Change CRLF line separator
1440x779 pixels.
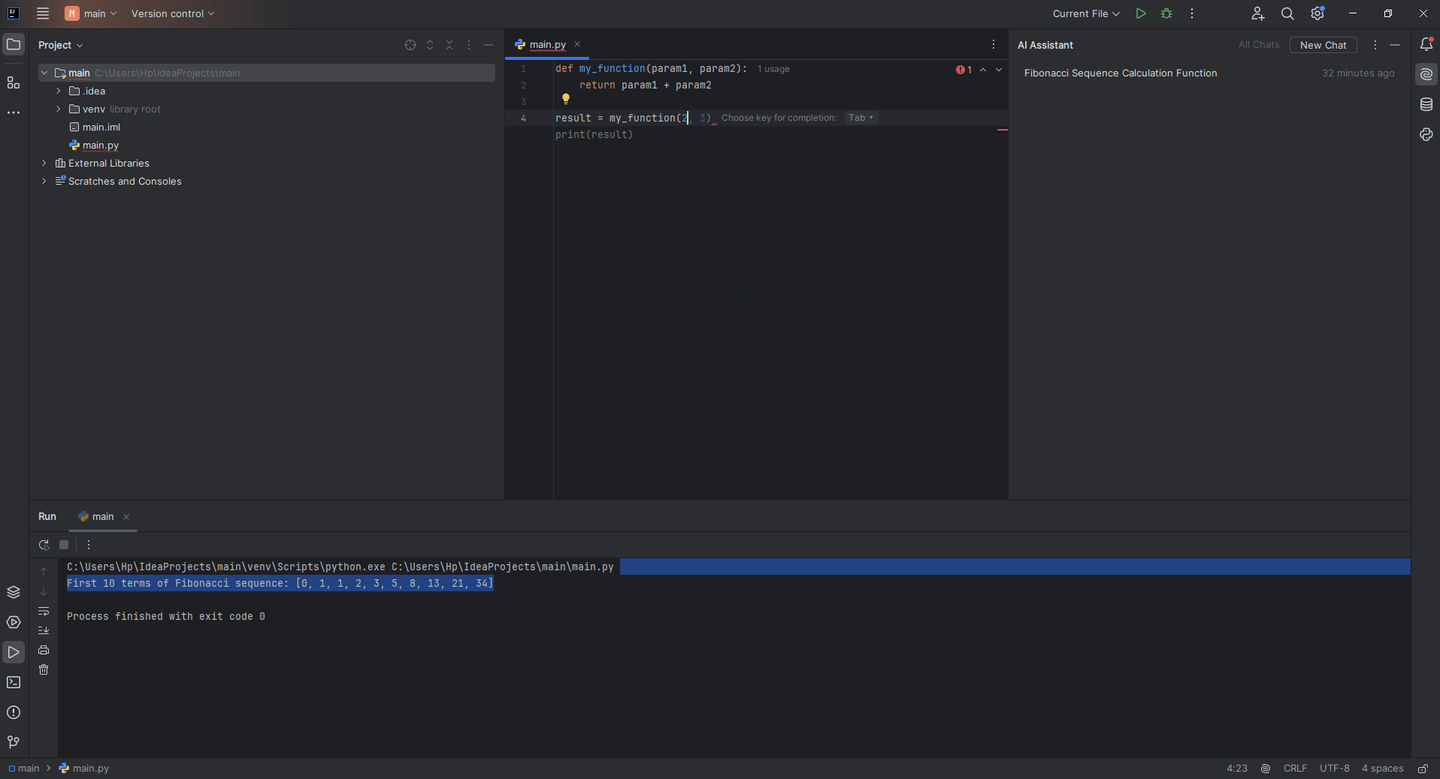click(x=1295, y=769)
